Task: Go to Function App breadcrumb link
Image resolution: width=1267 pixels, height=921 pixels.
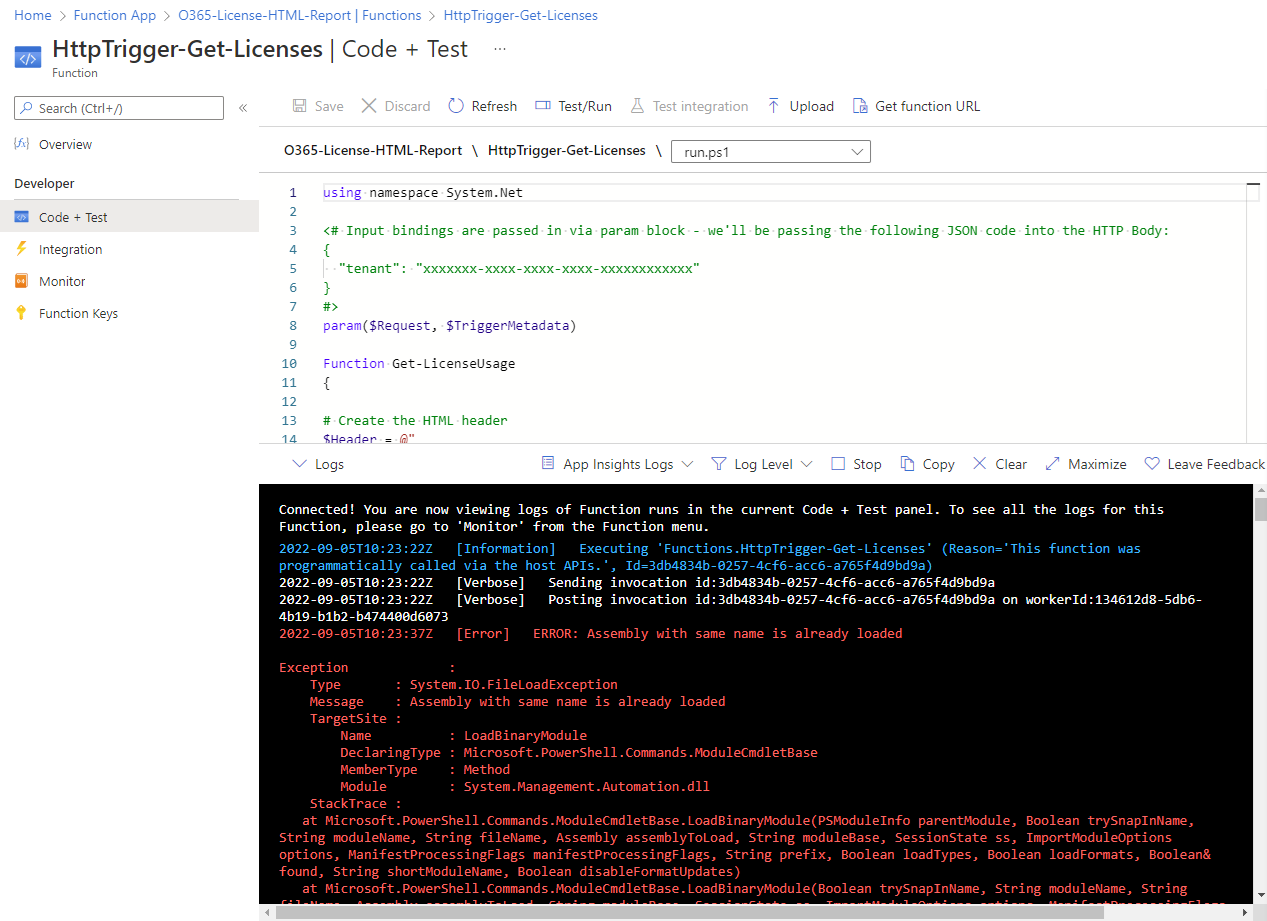Action: (115, 15)
